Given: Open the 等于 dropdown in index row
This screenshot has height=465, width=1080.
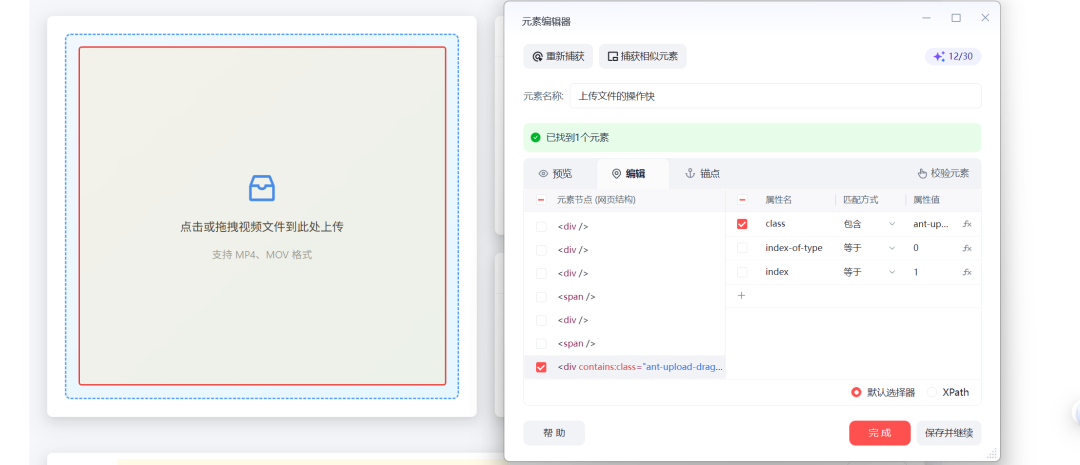Looking at the screenshot, I should pos(869,272).
